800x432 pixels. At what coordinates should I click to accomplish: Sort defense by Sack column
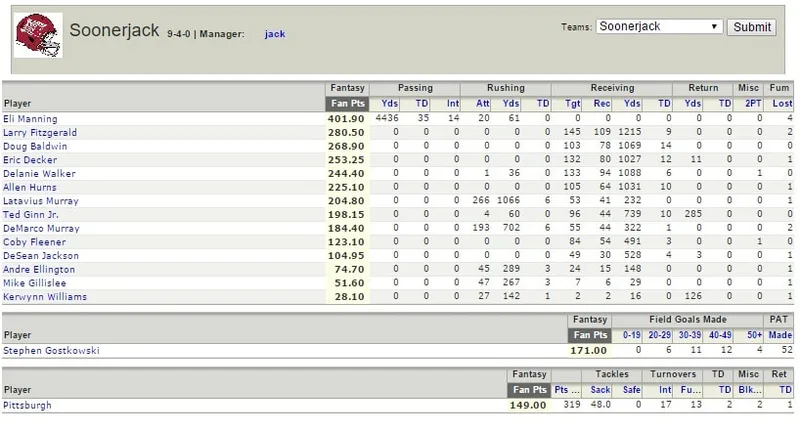tap(600, 390)
